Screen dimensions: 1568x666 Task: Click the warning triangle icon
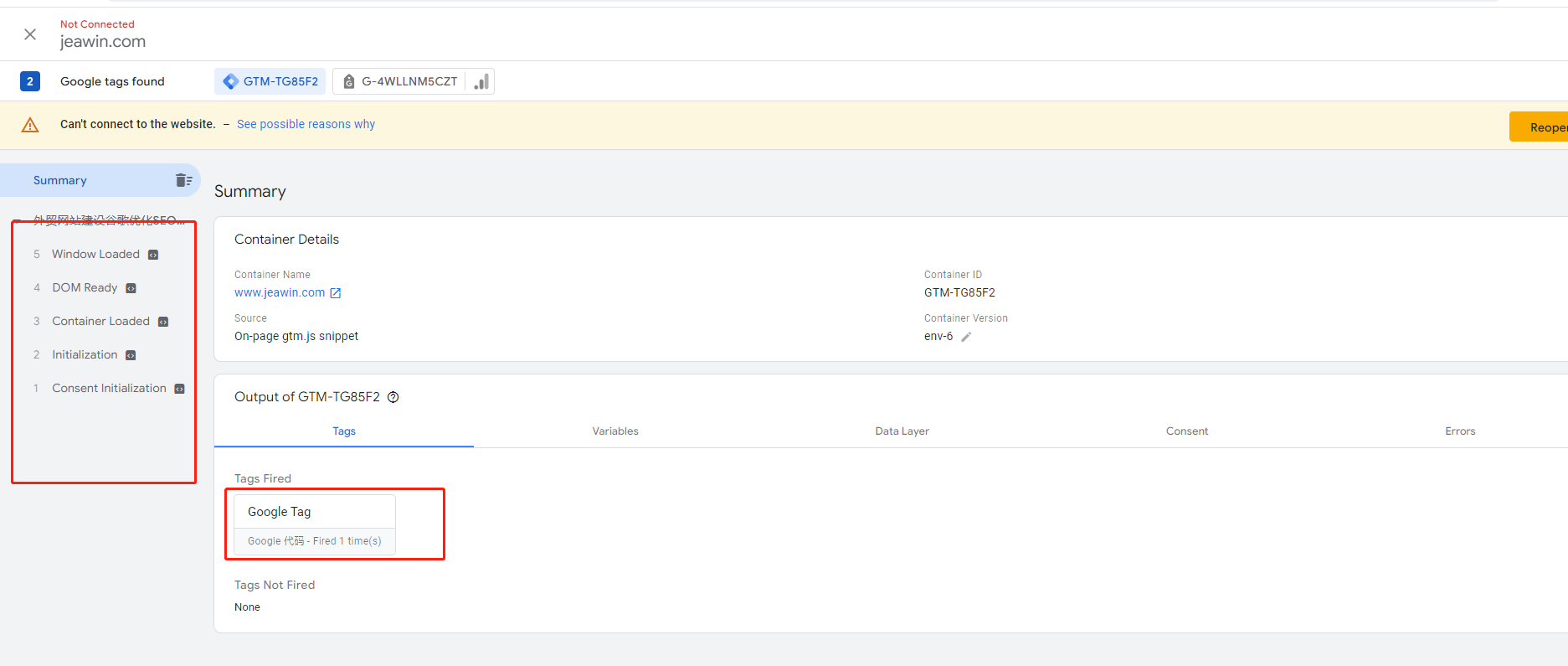coord(30,125)
